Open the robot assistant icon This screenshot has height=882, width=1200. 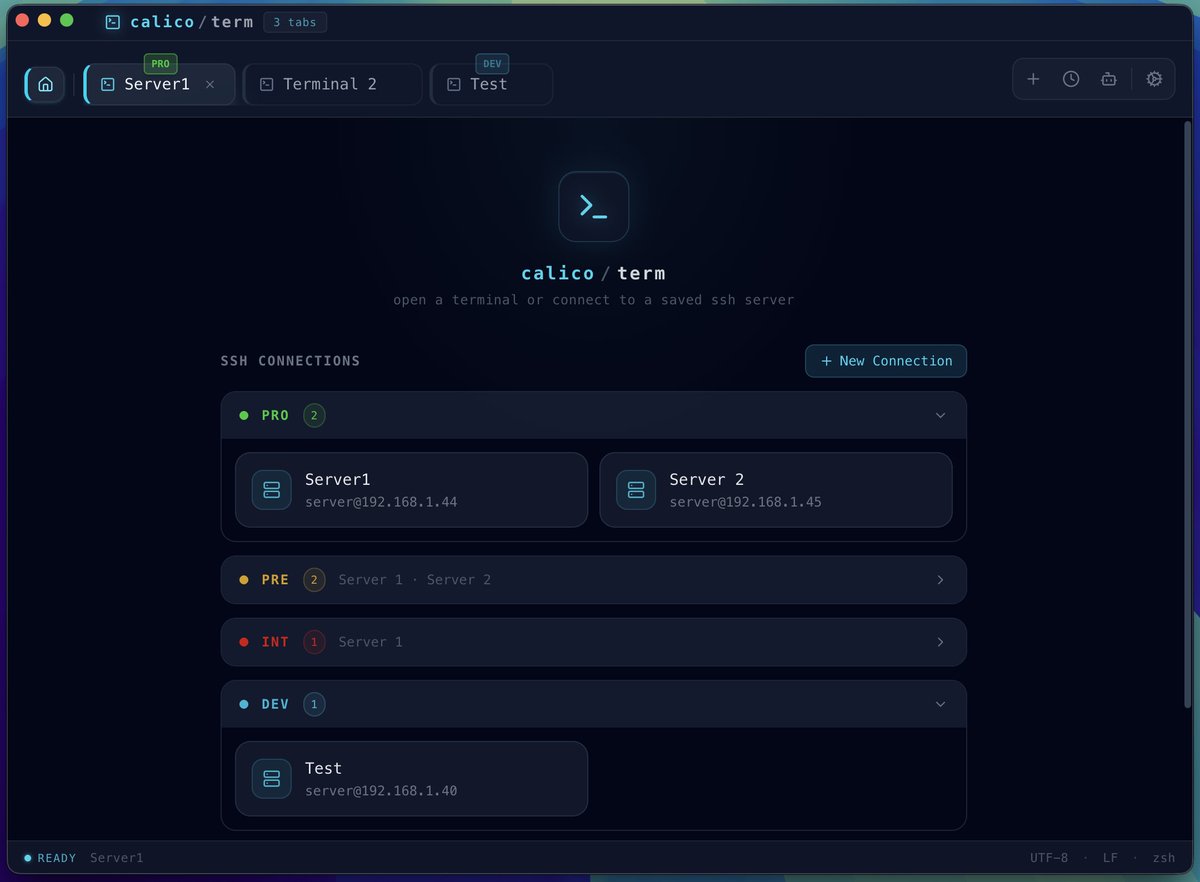[1108, 79]
